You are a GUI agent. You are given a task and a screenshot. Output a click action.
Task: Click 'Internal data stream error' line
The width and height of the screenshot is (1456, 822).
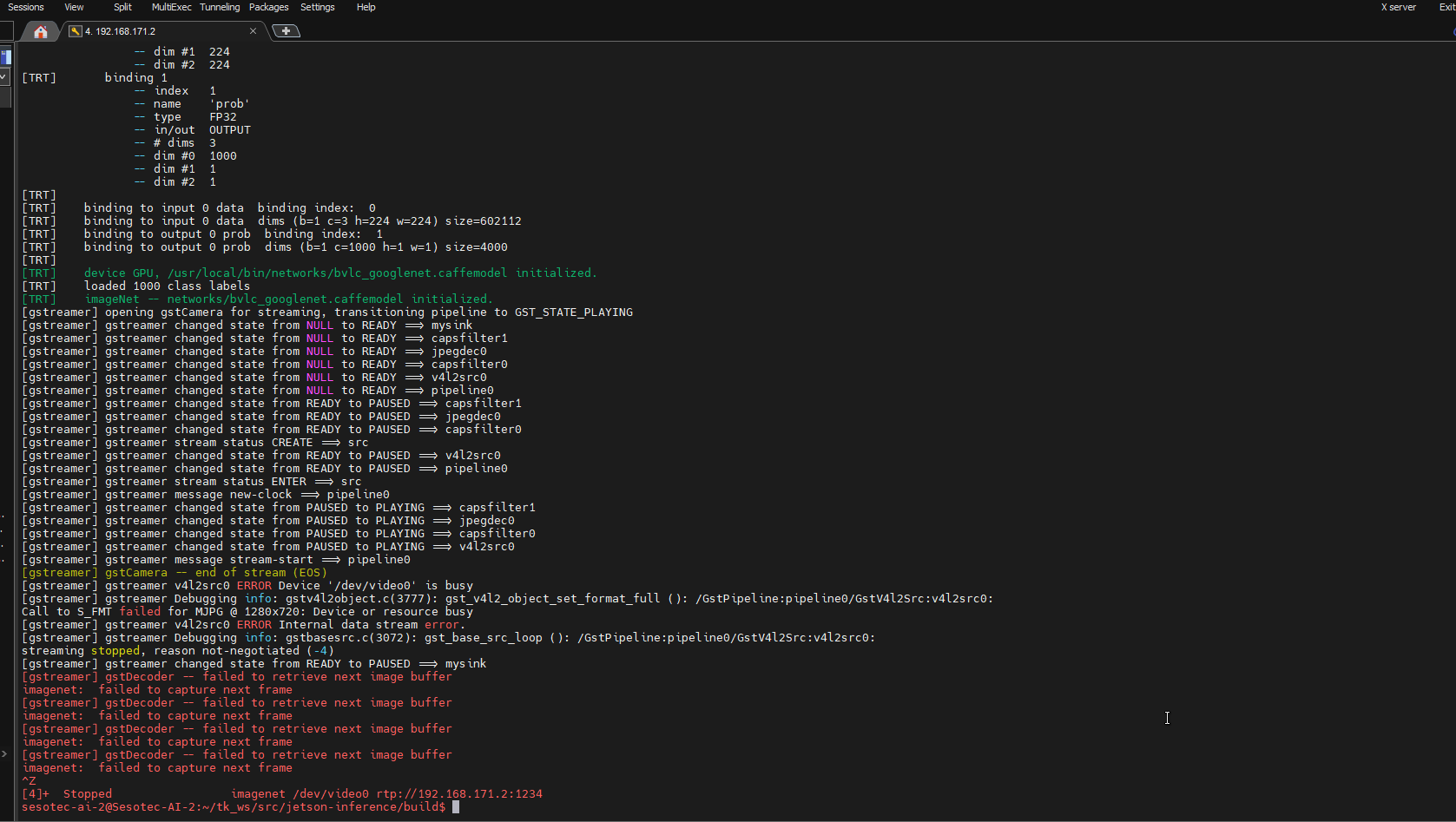[x=244, y=625]
